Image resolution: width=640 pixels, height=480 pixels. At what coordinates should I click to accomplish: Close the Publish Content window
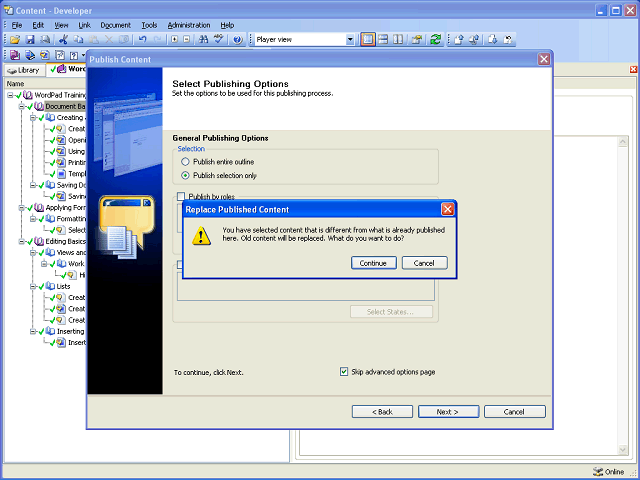(x=544, y=60)
